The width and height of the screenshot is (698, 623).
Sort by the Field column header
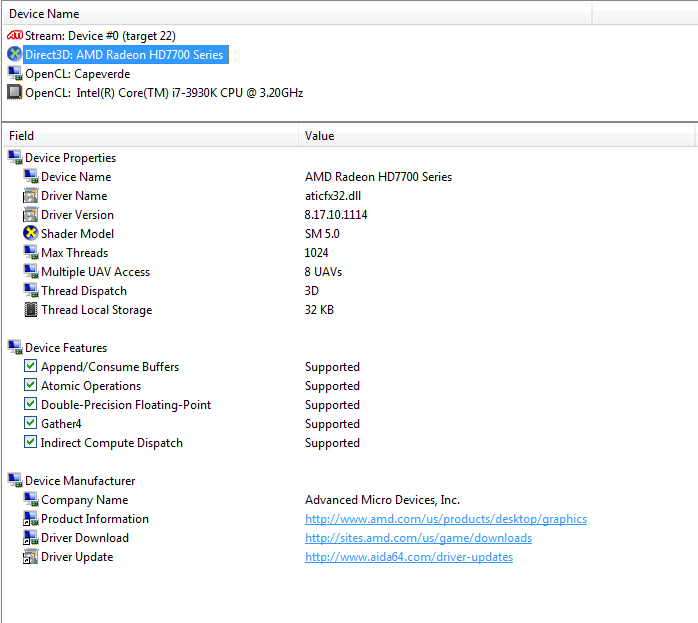150,136
